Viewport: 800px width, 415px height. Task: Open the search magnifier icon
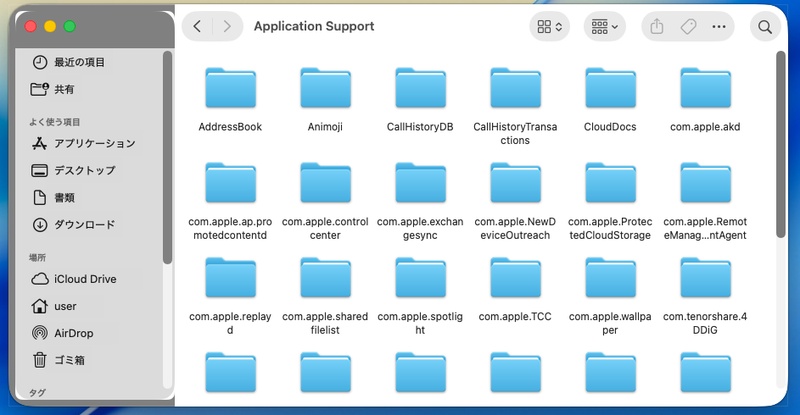point(765,27)
